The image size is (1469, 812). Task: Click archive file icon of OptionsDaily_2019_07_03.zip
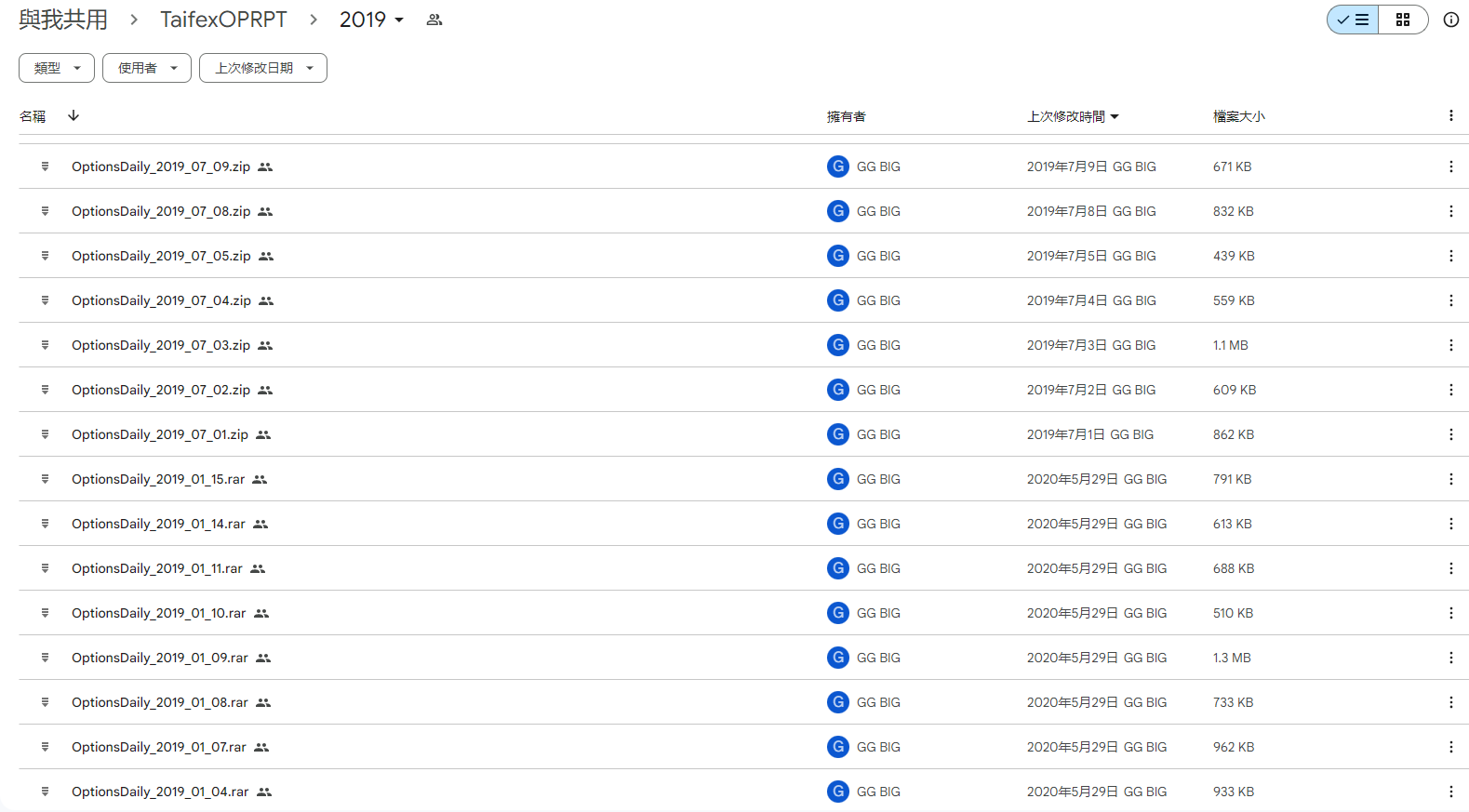pyautogui.click(x=45, y=345)
